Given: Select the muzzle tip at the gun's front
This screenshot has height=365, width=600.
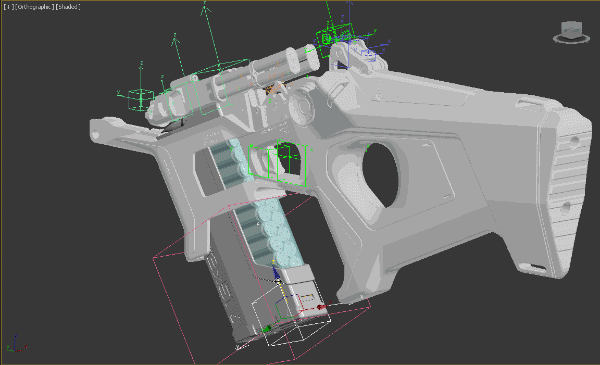Looking at the screenshot, I should [x=99, y=130].
